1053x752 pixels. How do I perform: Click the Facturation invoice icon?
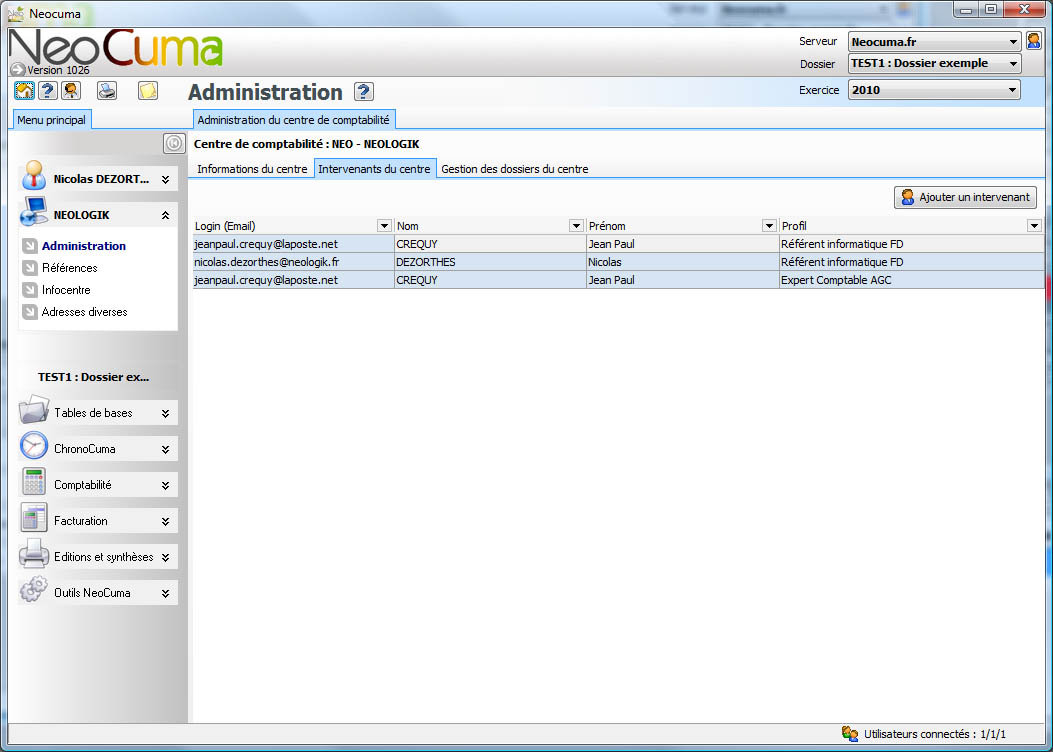(34, 518)
